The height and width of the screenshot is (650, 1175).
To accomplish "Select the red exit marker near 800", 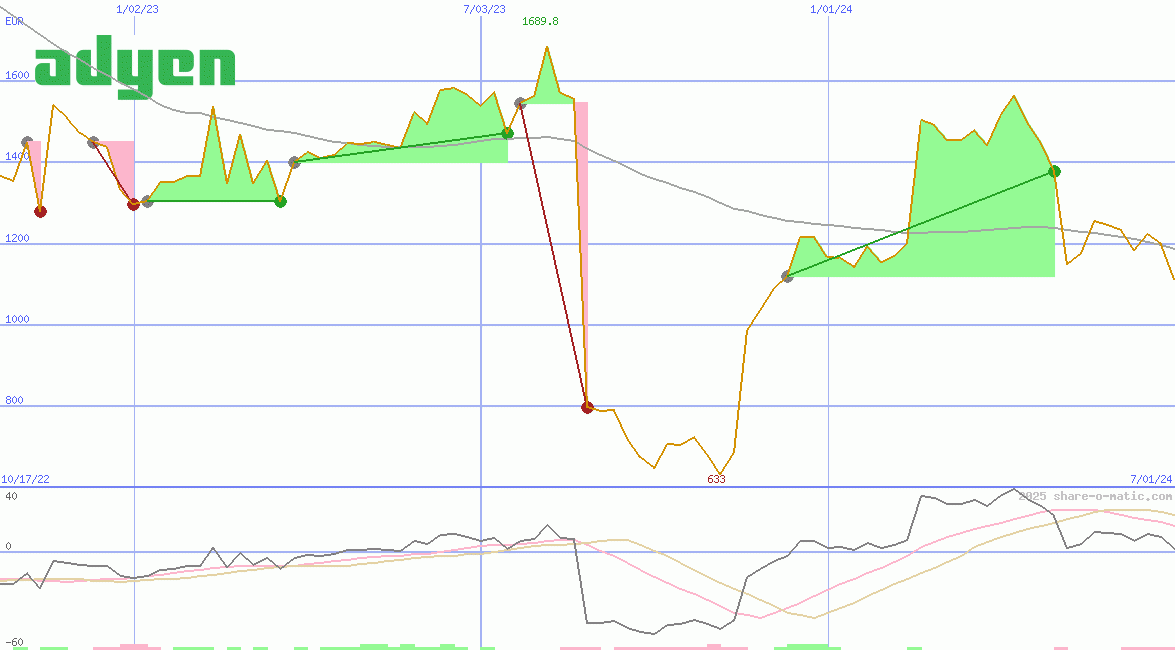I will (587, 407).
